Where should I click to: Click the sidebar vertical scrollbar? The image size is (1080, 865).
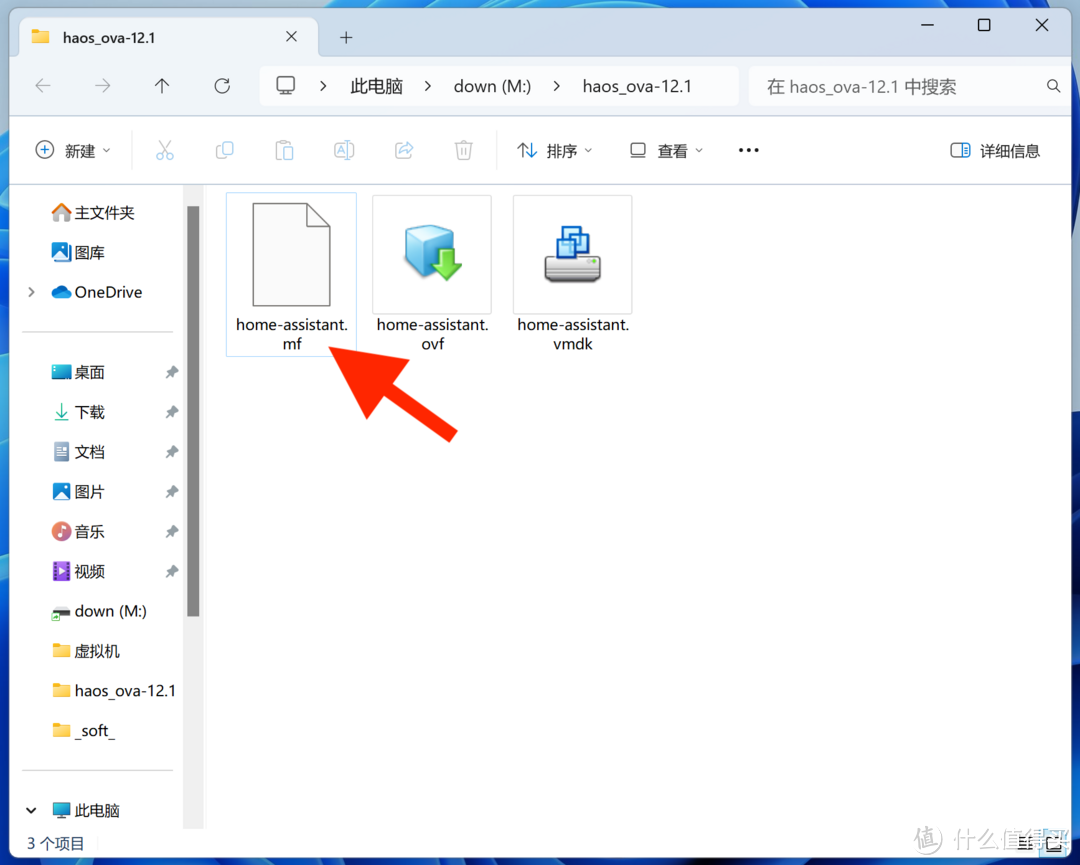(193, 410)
